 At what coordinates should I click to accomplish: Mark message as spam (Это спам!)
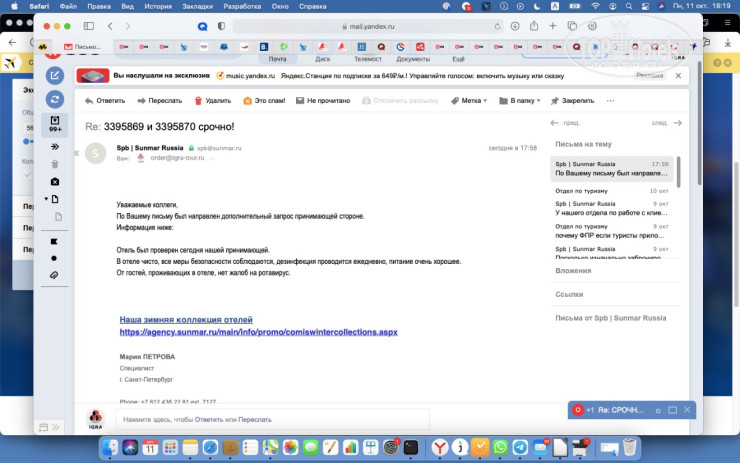coord(264,101)
